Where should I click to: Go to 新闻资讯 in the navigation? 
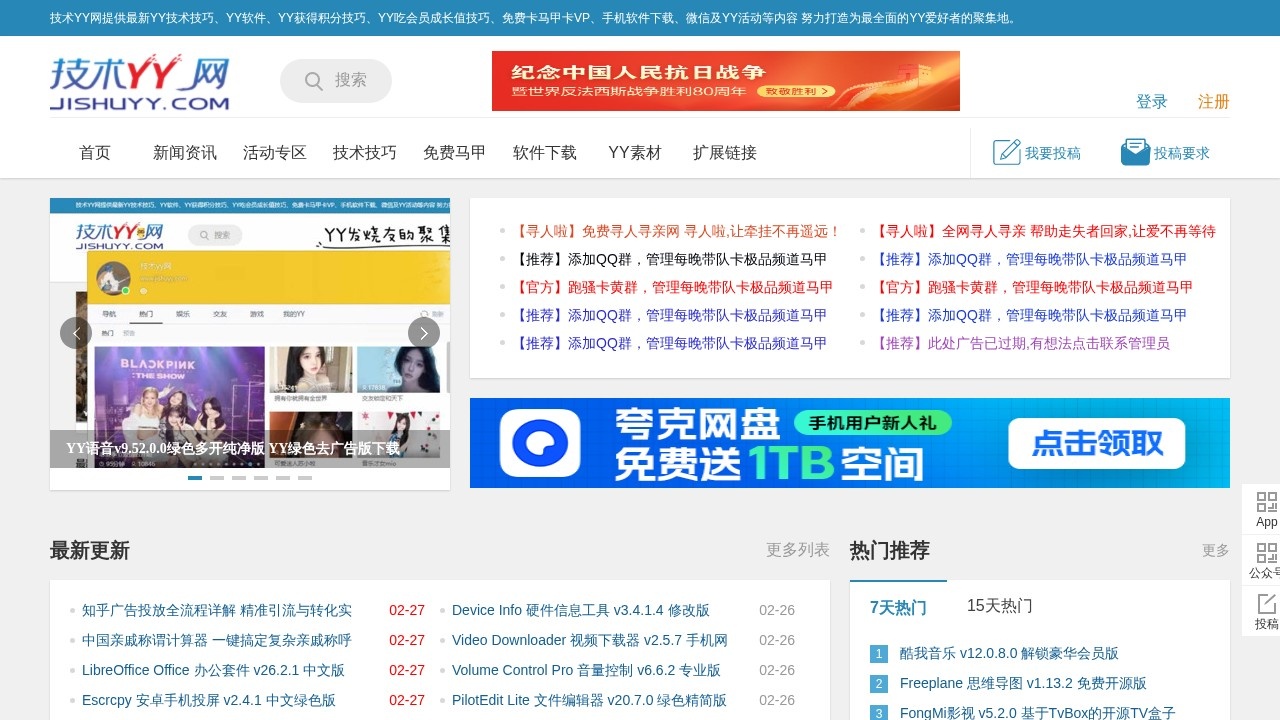point(184,152)
